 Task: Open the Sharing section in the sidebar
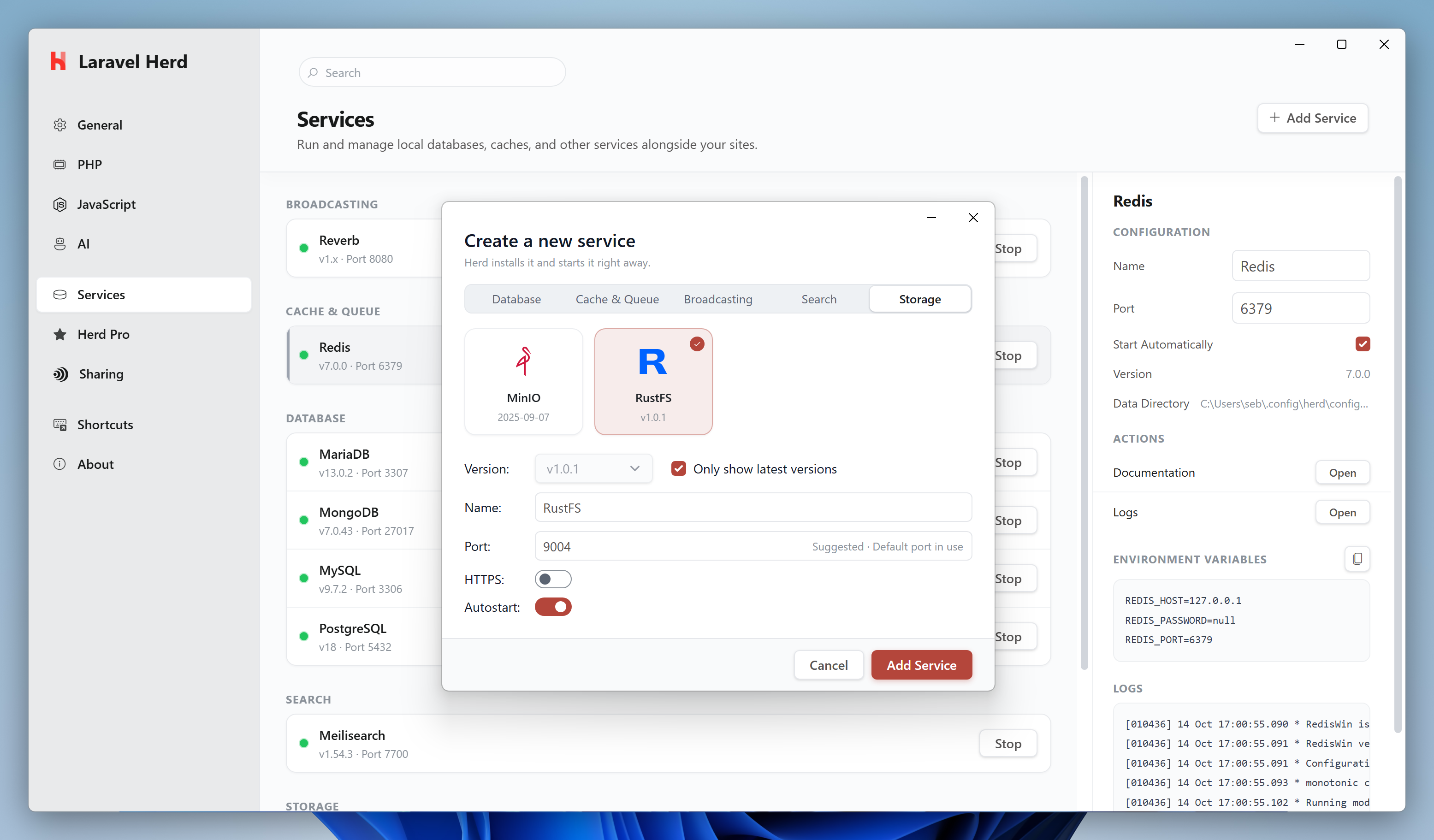pyautogui.click(x=144, y=374)
